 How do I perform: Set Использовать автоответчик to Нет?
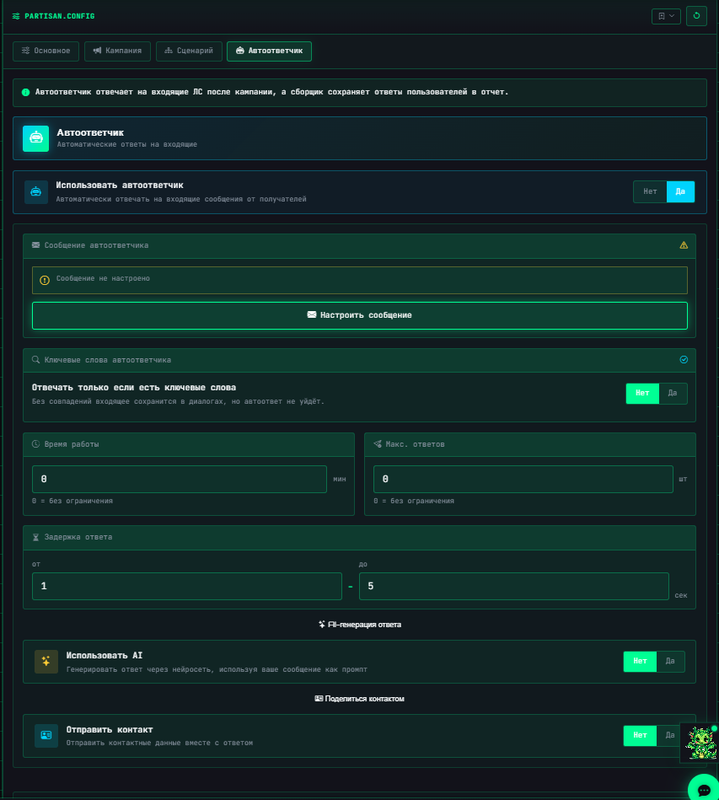(650, 192)
